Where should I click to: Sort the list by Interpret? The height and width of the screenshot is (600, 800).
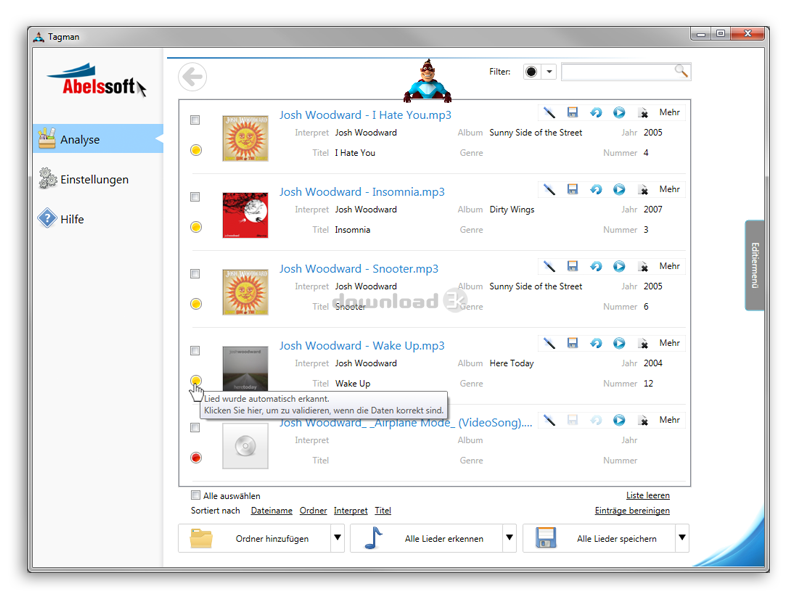tap(351, 511)
